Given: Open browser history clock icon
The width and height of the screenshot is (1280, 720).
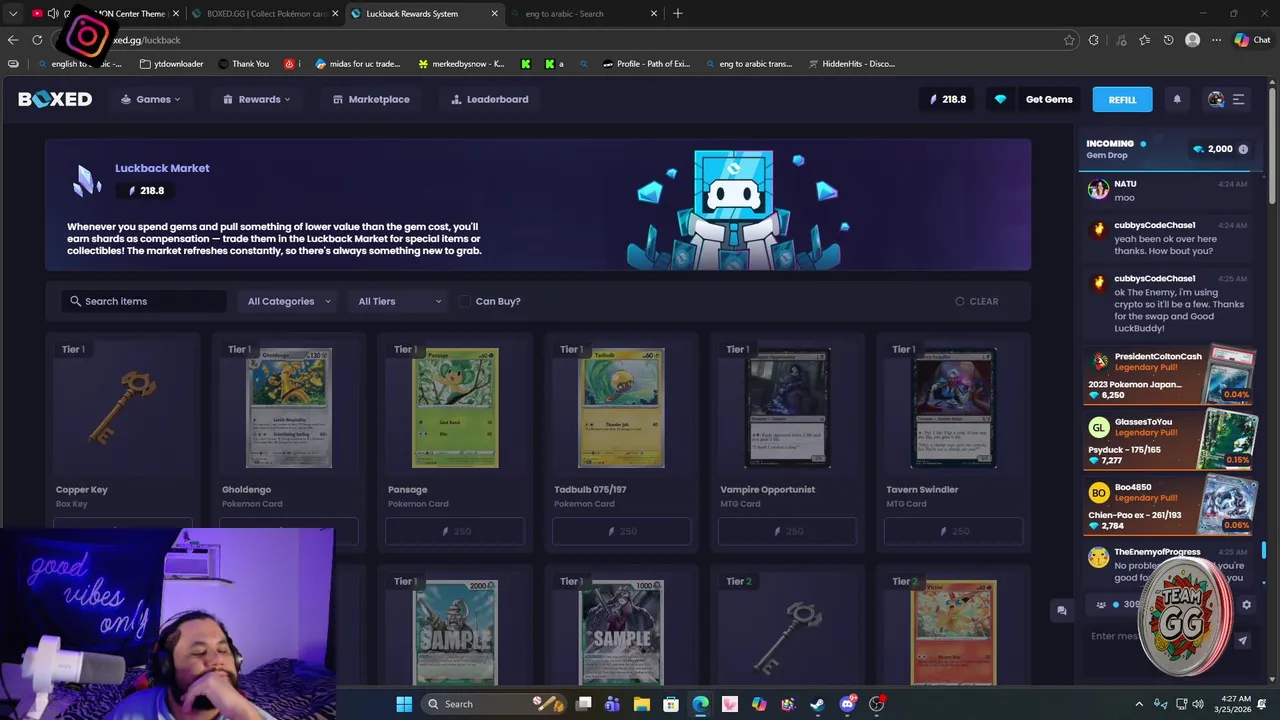Looking at the screenshot, I should [x=1168, y=40].
